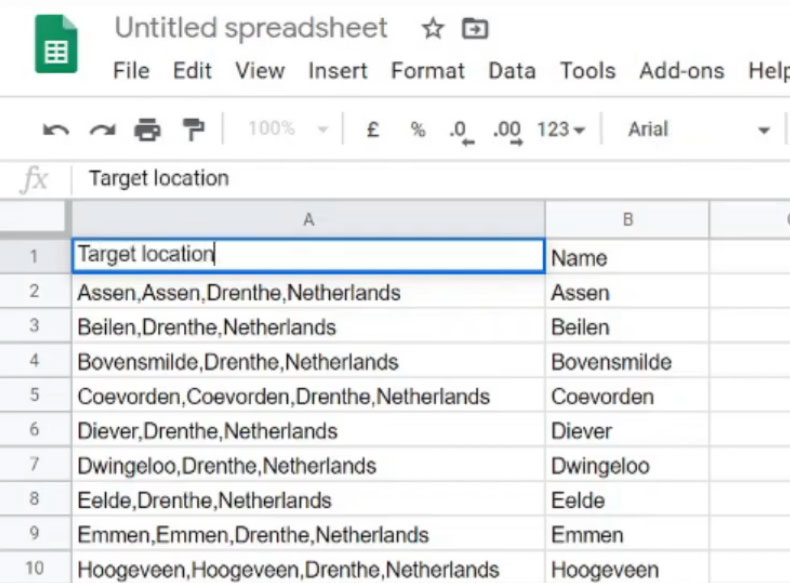Select column B header
This screenshot has width=790, height=583.
click(627, 219)
